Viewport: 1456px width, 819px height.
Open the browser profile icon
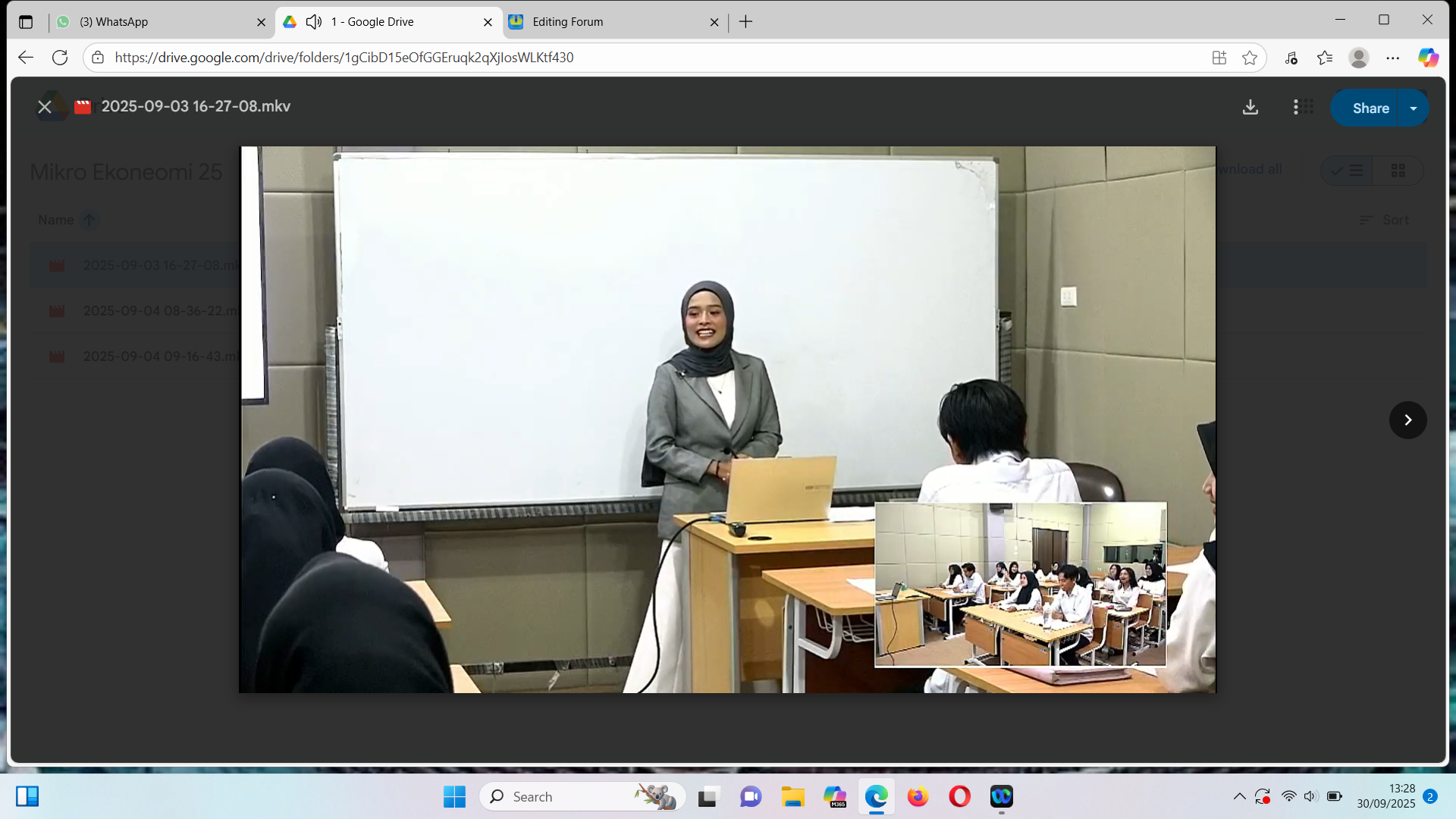(1358, 58)
